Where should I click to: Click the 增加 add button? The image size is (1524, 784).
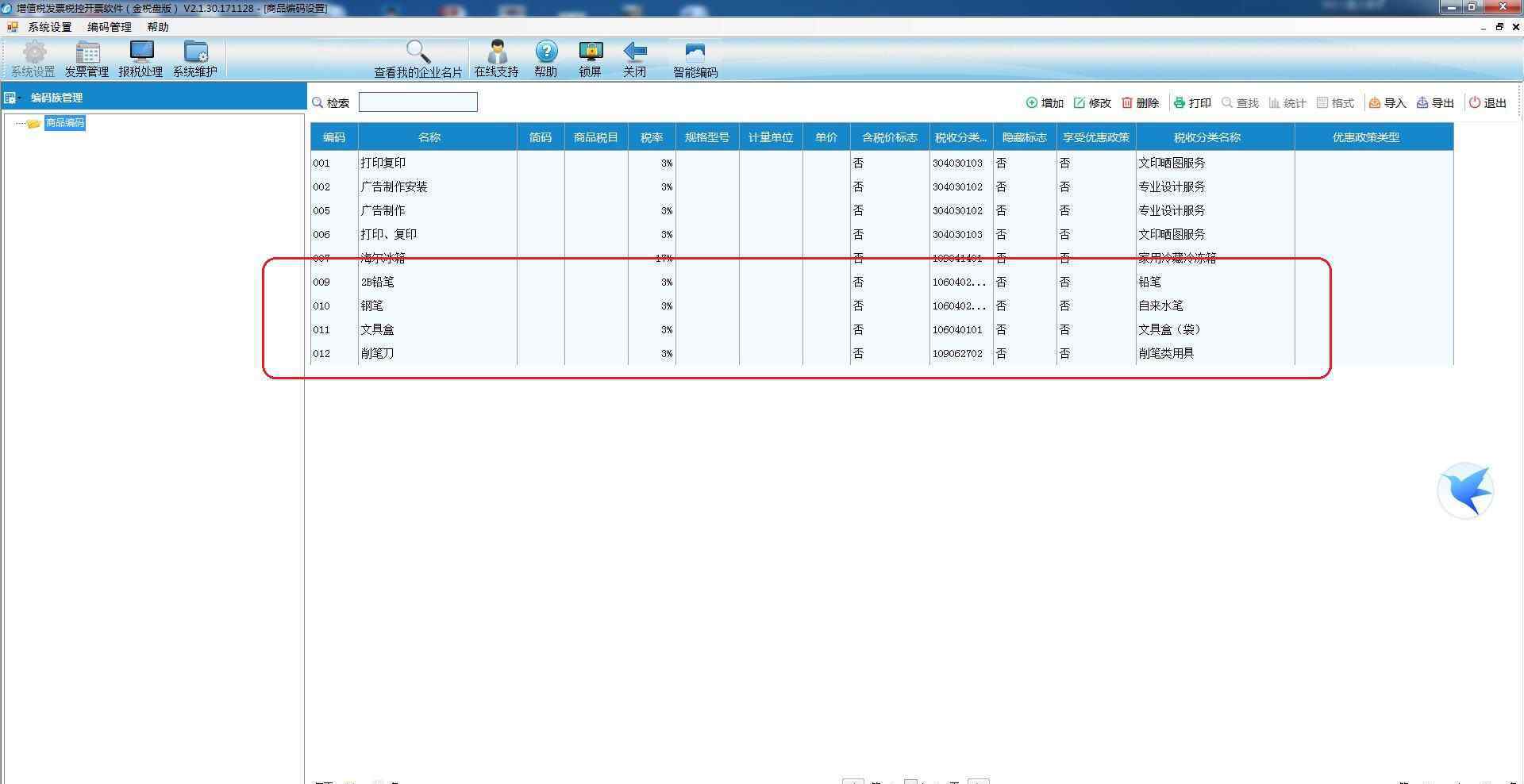point(1045,103)
